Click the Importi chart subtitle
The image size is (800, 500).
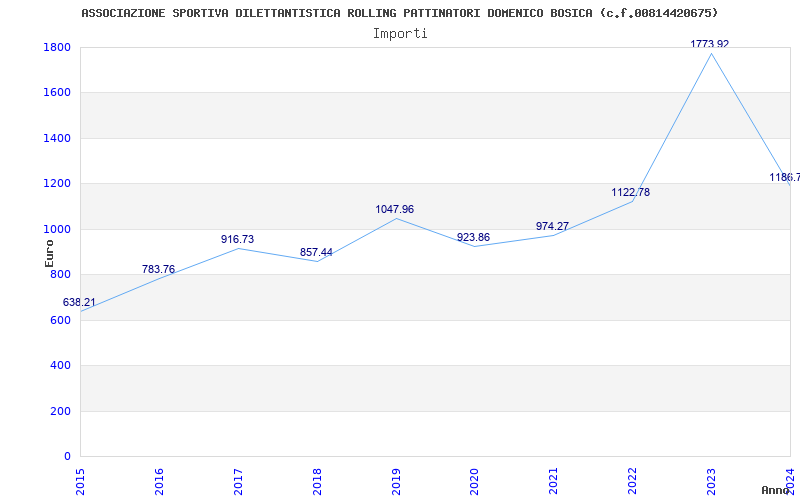[x=400, y=34]
